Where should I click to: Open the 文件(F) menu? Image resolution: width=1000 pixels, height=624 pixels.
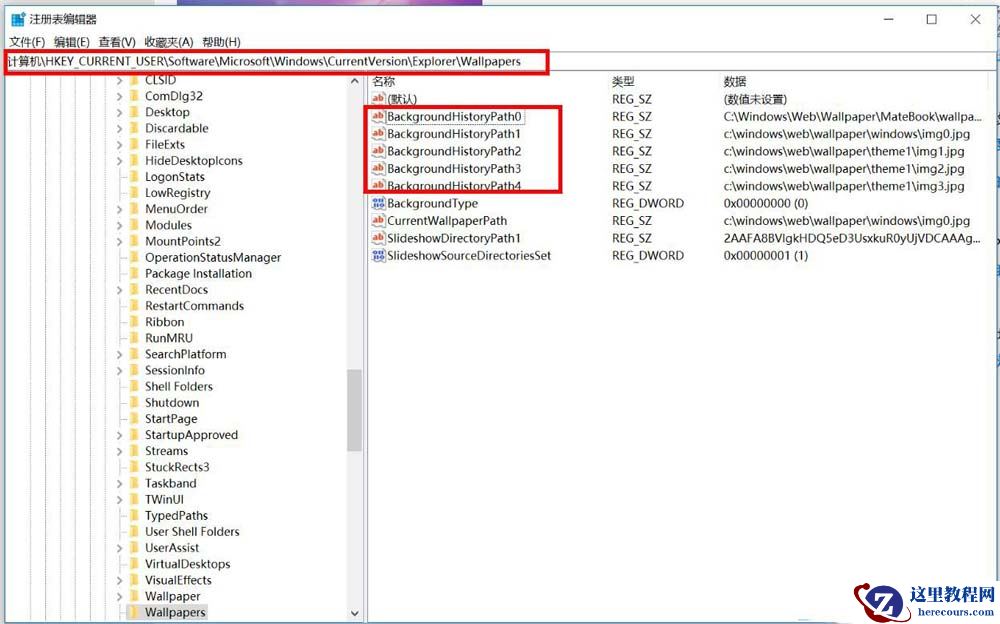[27, 42]
